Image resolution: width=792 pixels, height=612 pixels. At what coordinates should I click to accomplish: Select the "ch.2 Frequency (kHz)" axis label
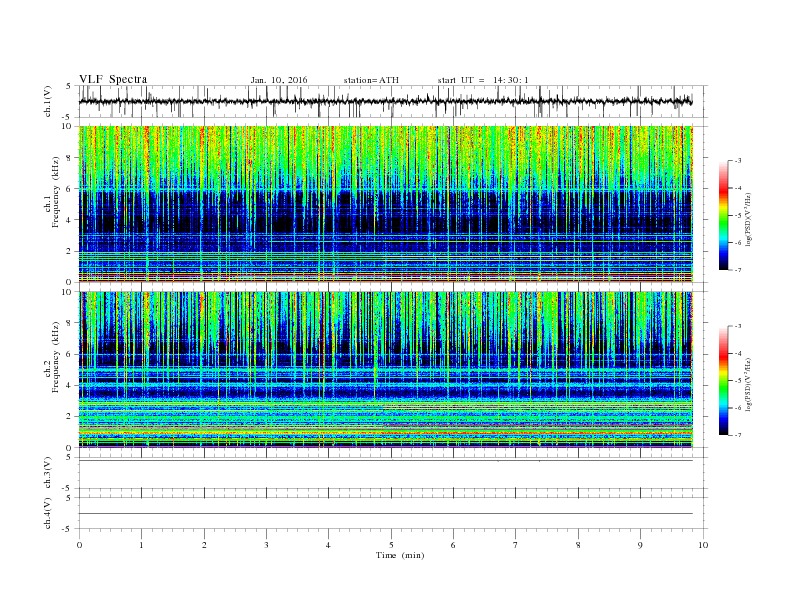point(52,357)
